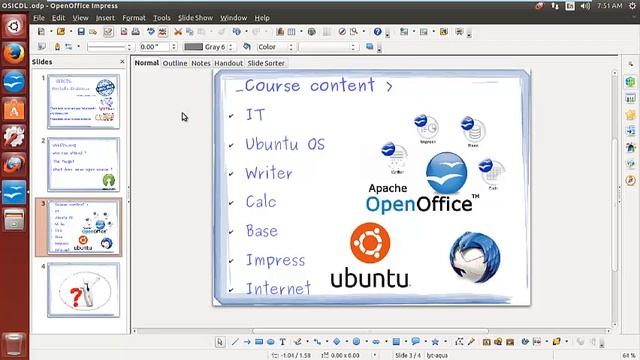Choose the Ellipse tool
Screen dimensions: 640x360
point(271,342)
